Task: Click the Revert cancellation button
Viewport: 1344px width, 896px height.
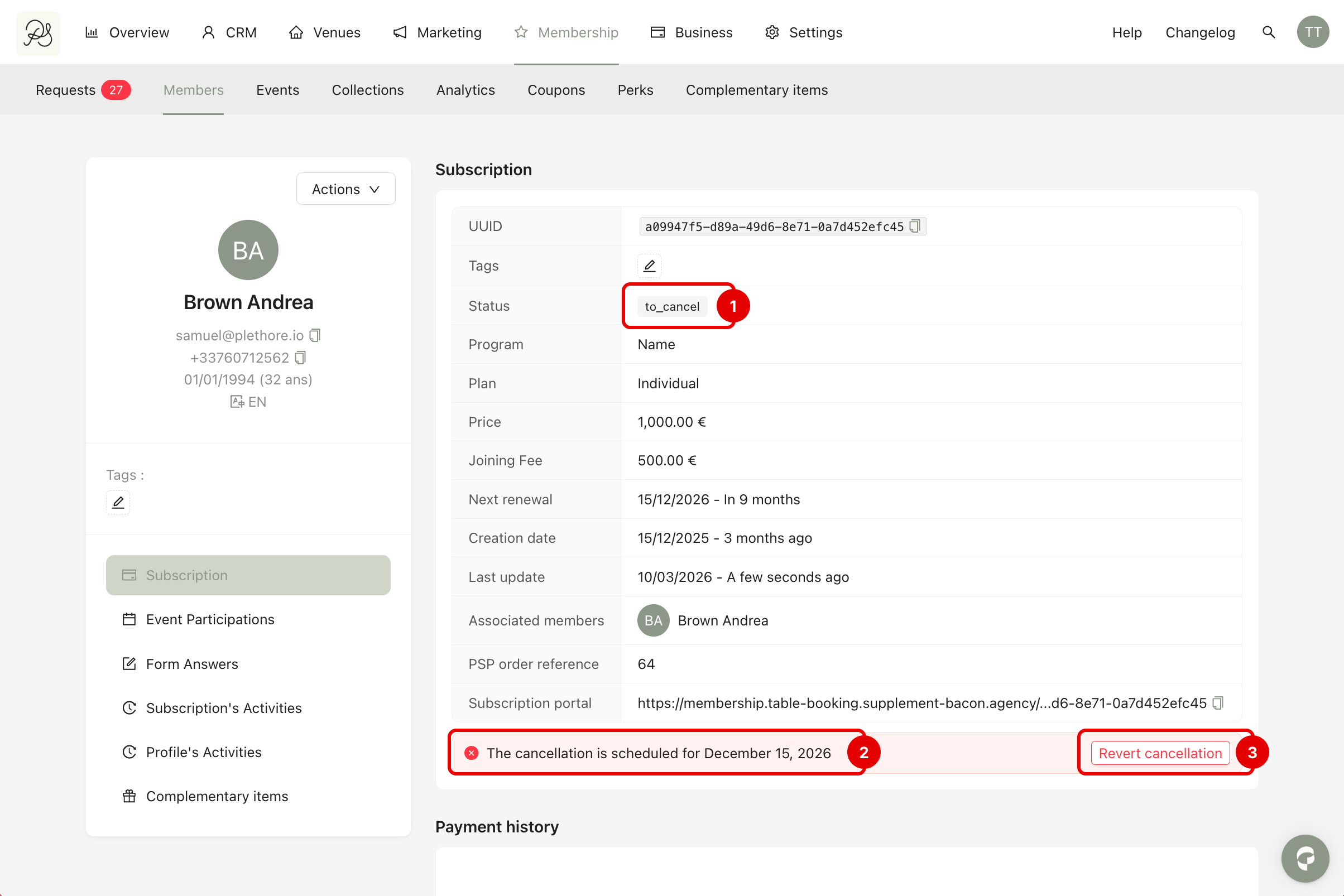Action: (x=1159, y=753)
